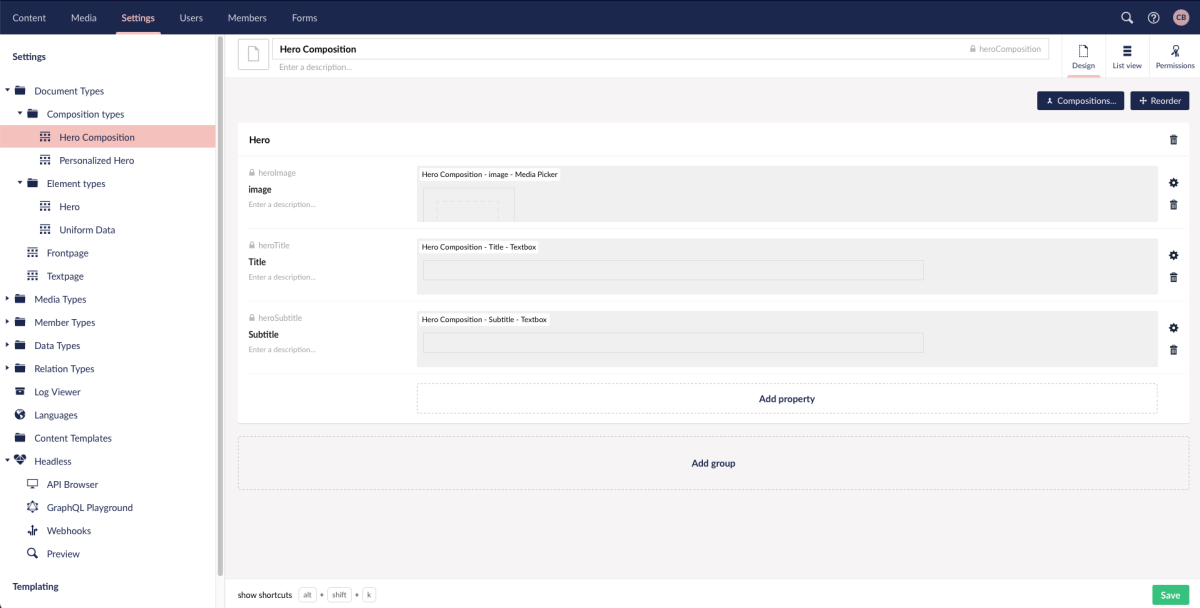Go to the Forms section
1200x608 pixels.
[305, 18]
